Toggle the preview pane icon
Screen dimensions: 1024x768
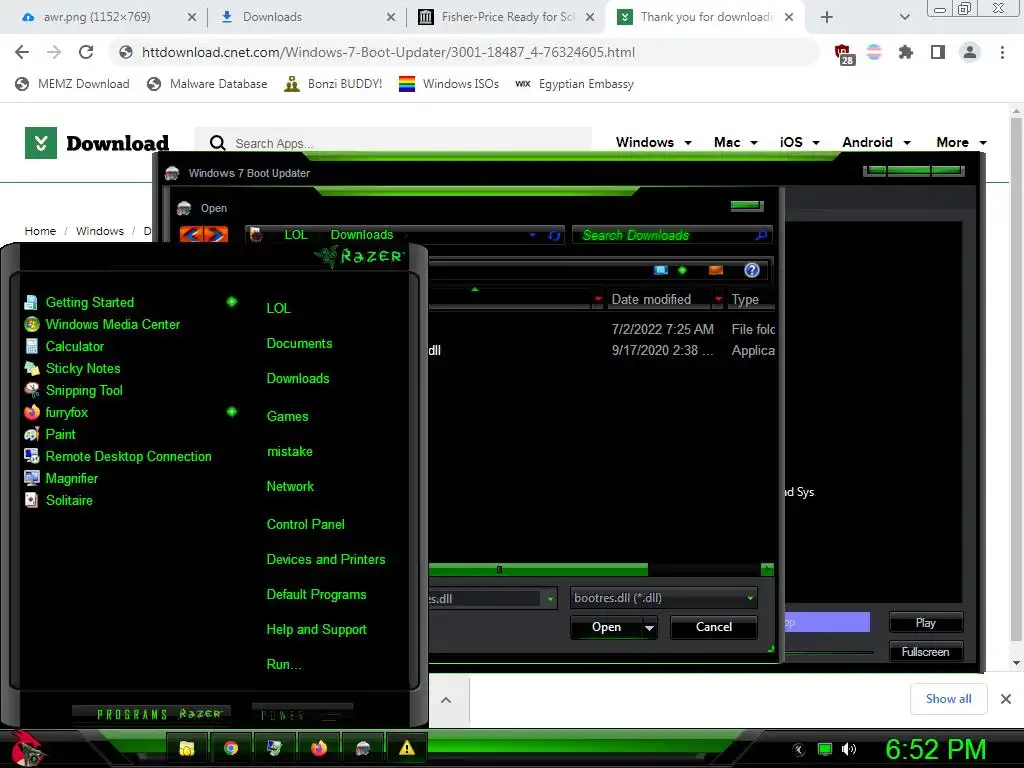coord(716,270)
